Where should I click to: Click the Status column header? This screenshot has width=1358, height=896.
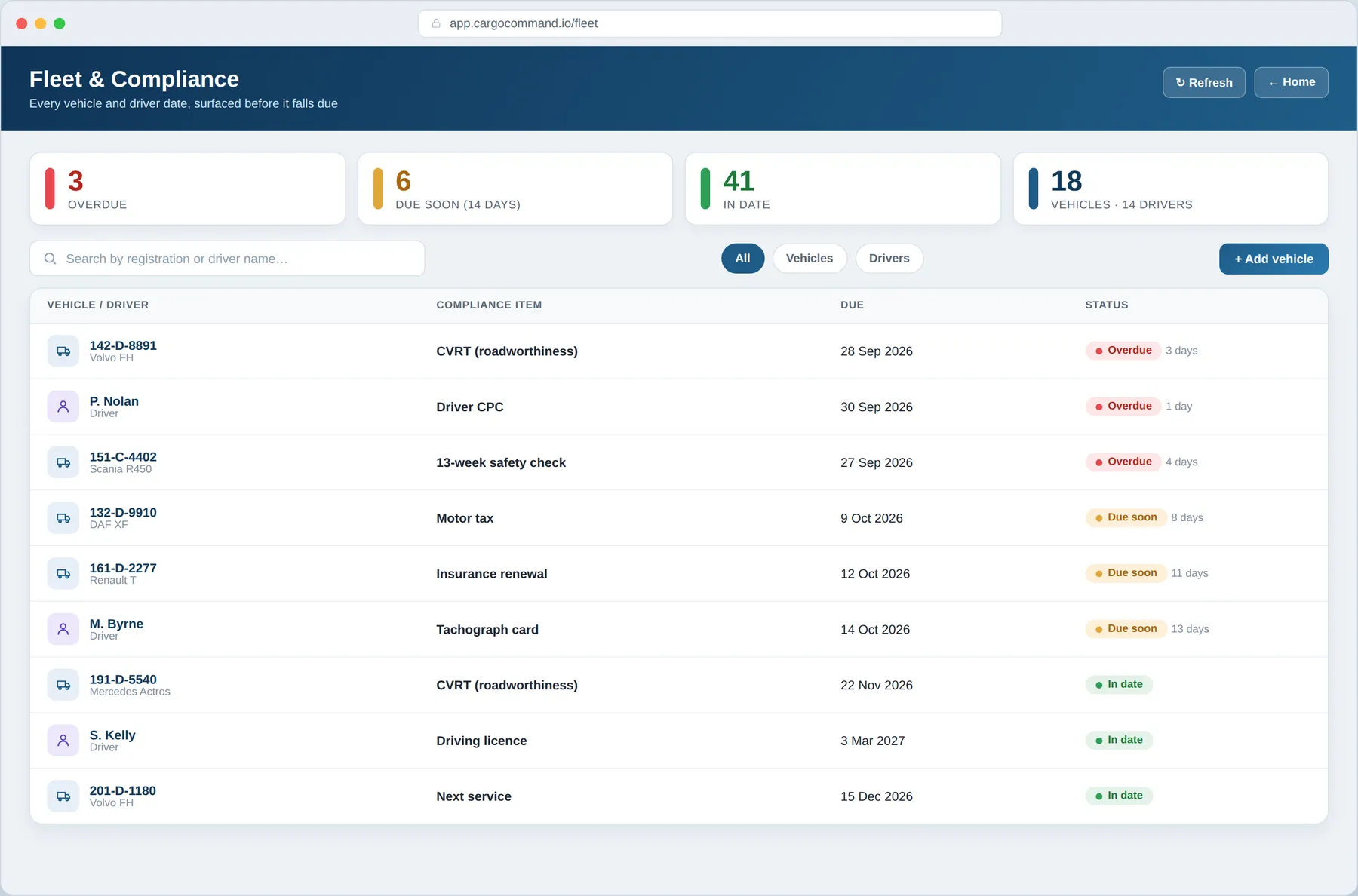[1107, 305]
